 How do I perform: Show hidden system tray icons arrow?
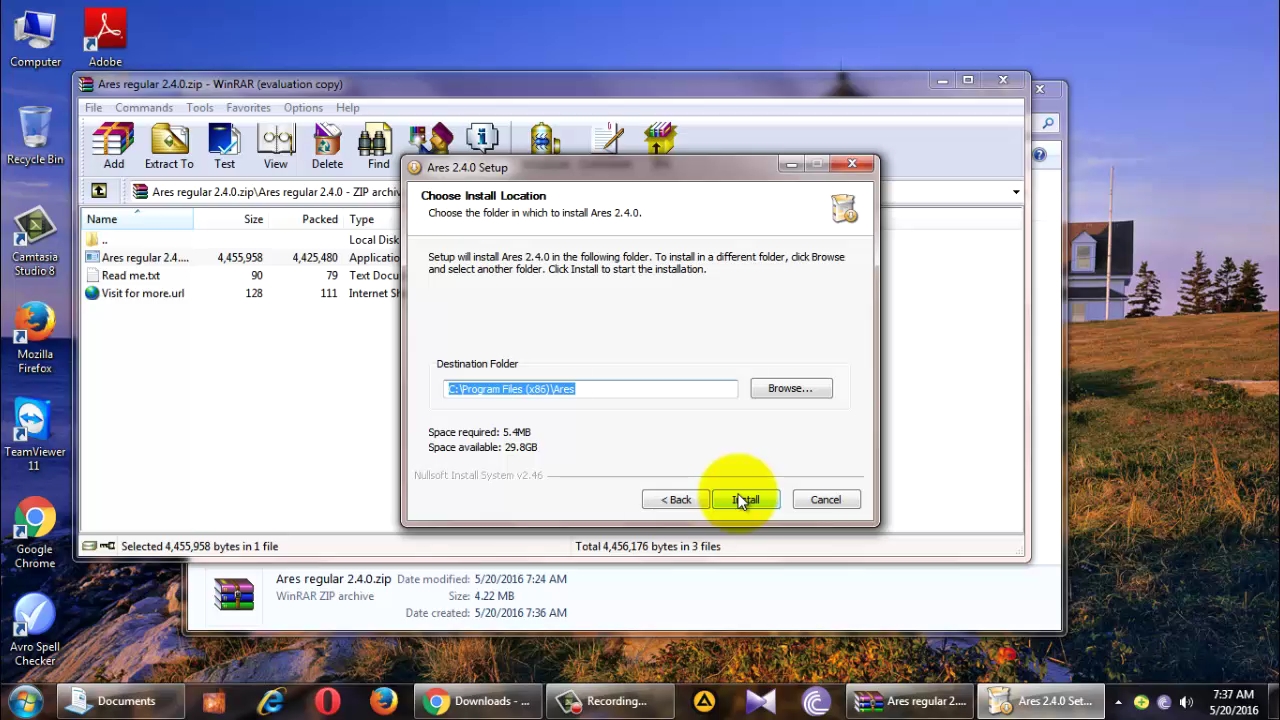point(1118,701)
